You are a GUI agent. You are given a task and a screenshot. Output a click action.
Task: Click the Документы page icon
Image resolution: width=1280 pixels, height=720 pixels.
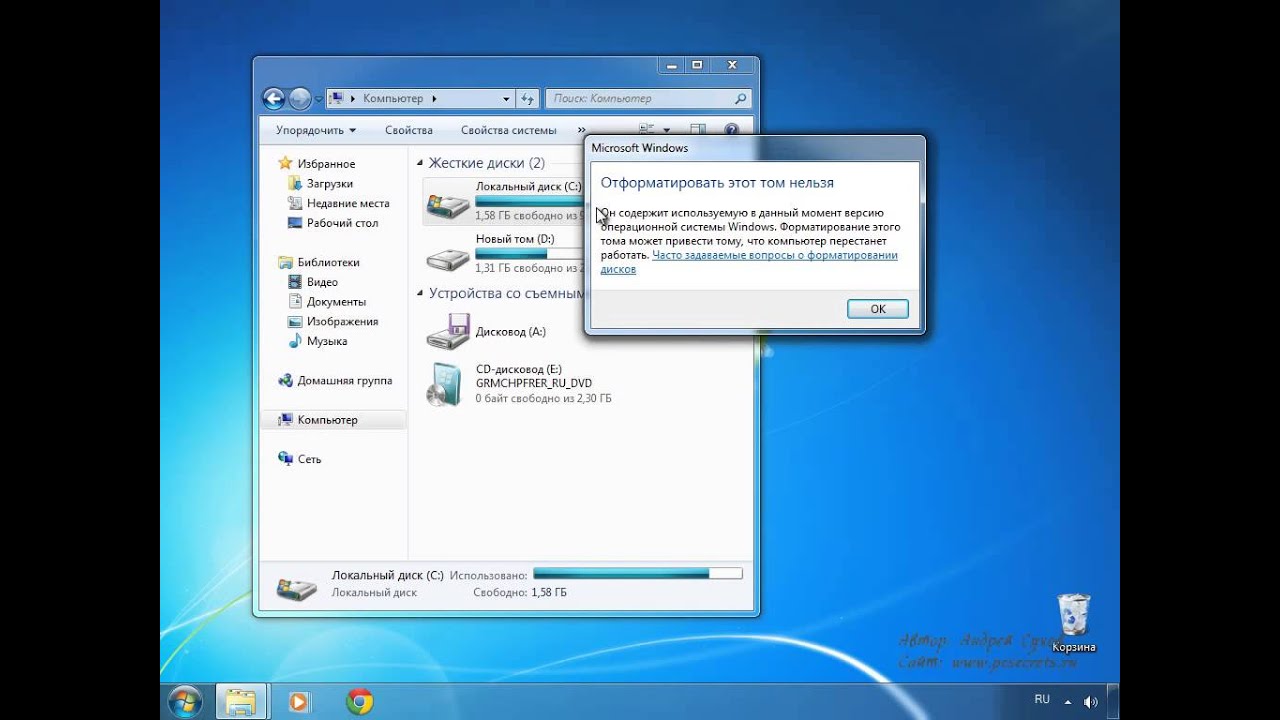[x=295, y=301]
